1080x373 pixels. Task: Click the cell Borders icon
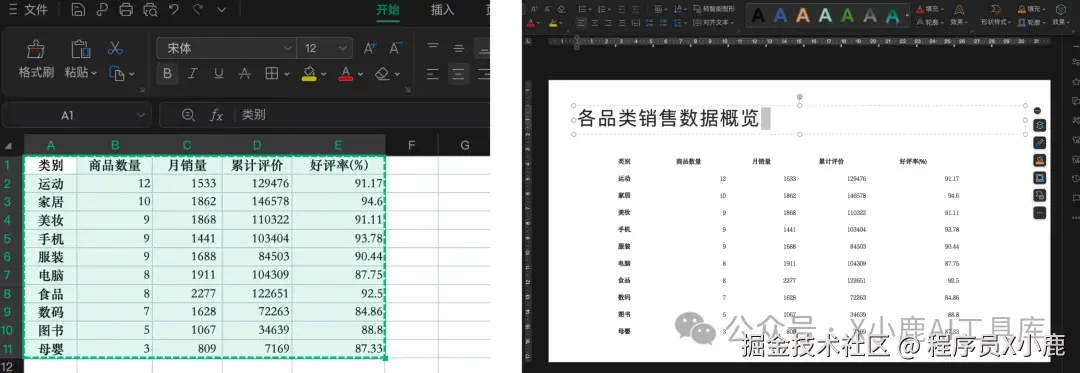click(271, 74)
